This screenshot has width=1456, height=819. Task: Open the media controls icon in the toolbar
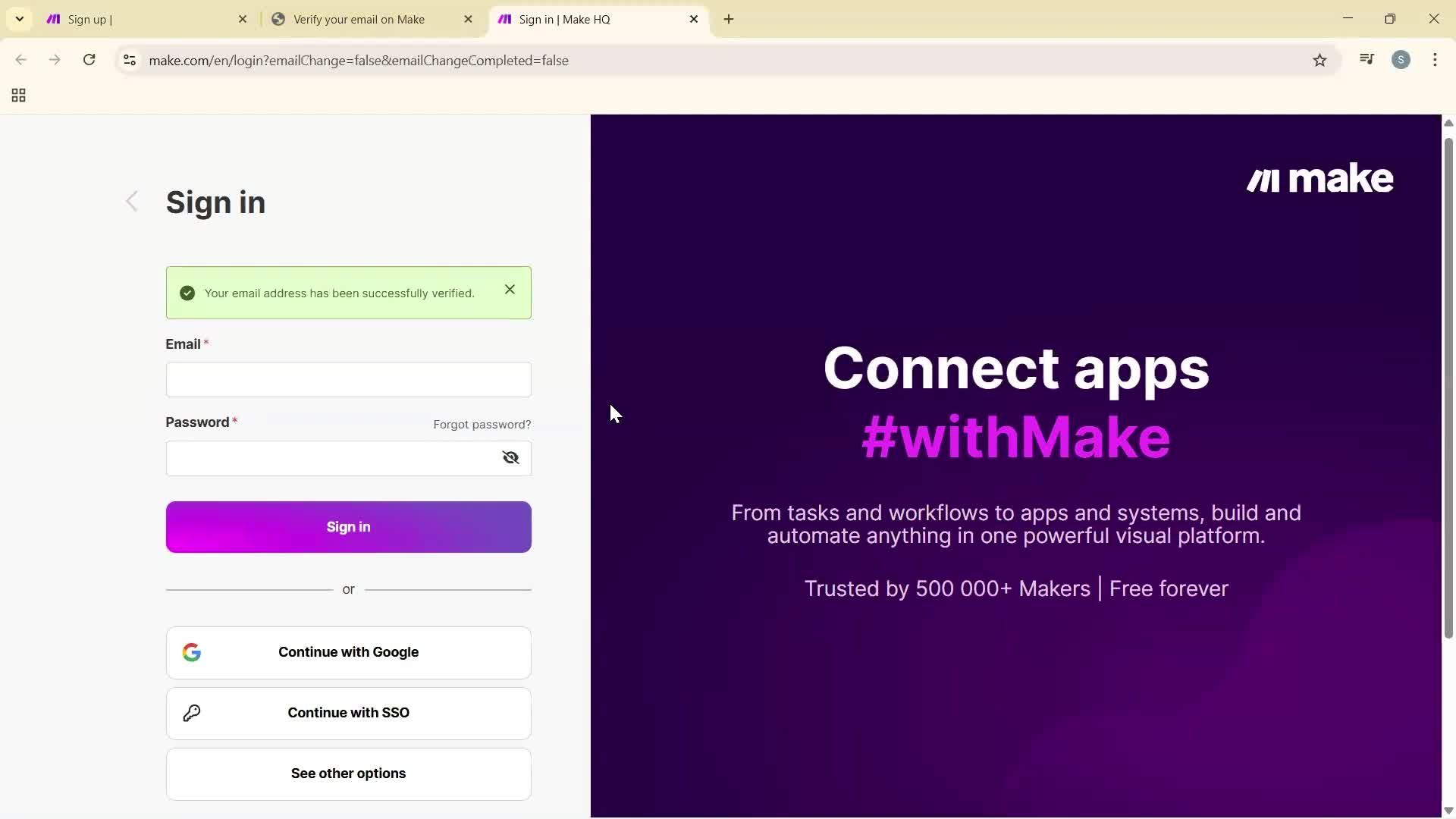pos(1367,59)
